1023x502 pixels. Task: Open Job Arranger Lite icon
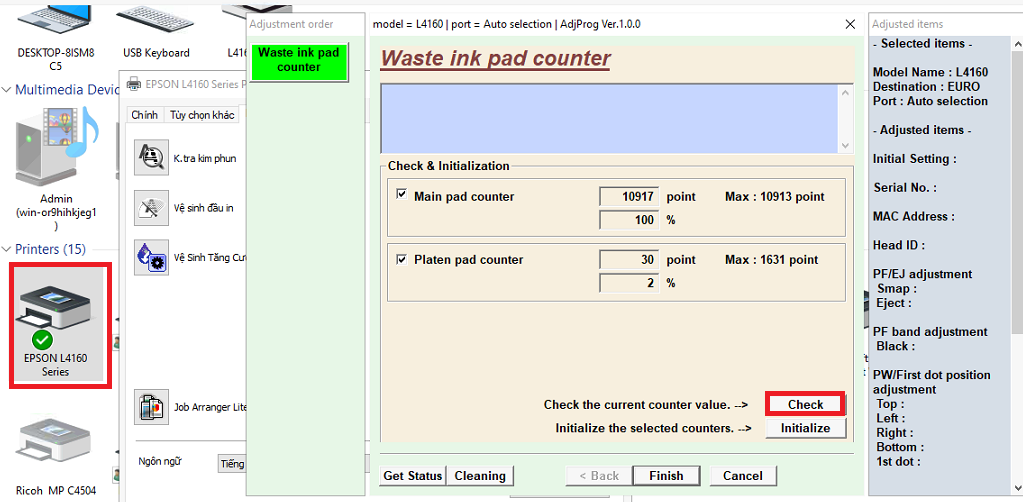click(151, 407)
